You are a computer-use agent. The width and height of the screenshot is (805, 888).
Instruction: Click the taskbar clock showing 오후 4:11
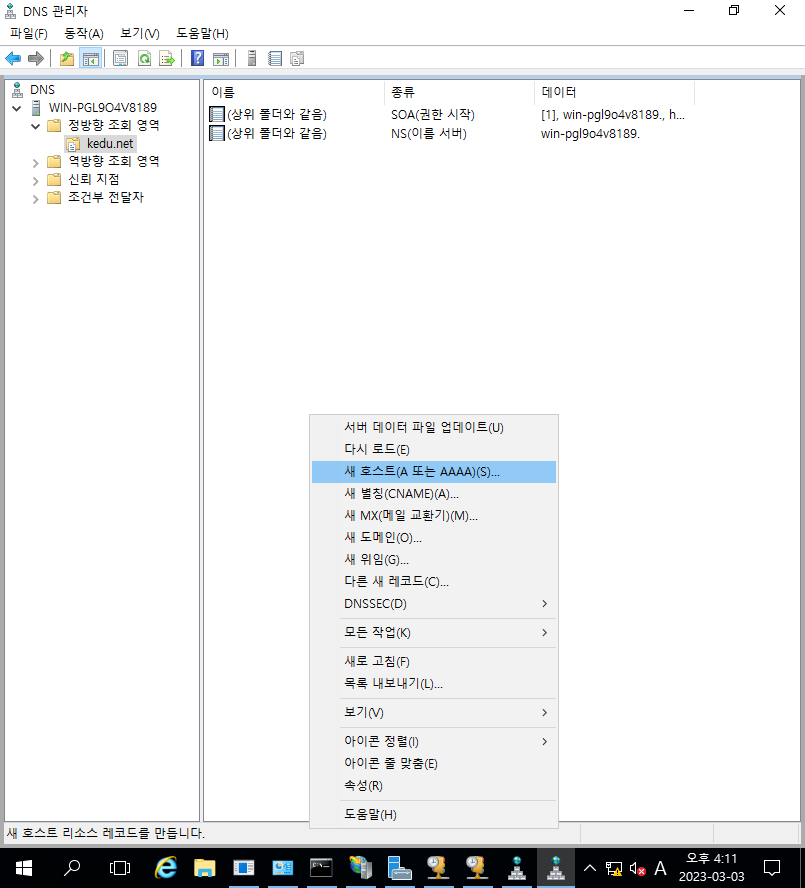point(712,868)
